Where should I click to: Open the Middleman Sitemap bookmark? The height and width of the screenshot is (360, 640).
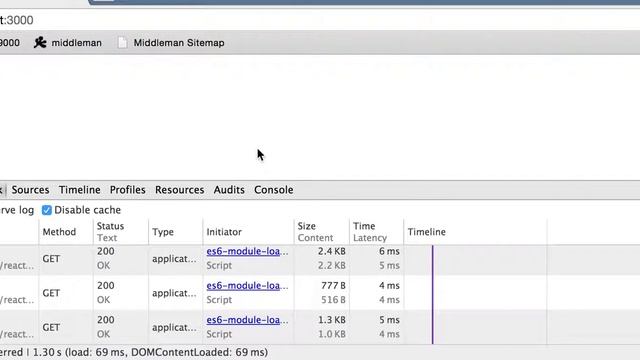pyautogui.click(x=171, y=42)
